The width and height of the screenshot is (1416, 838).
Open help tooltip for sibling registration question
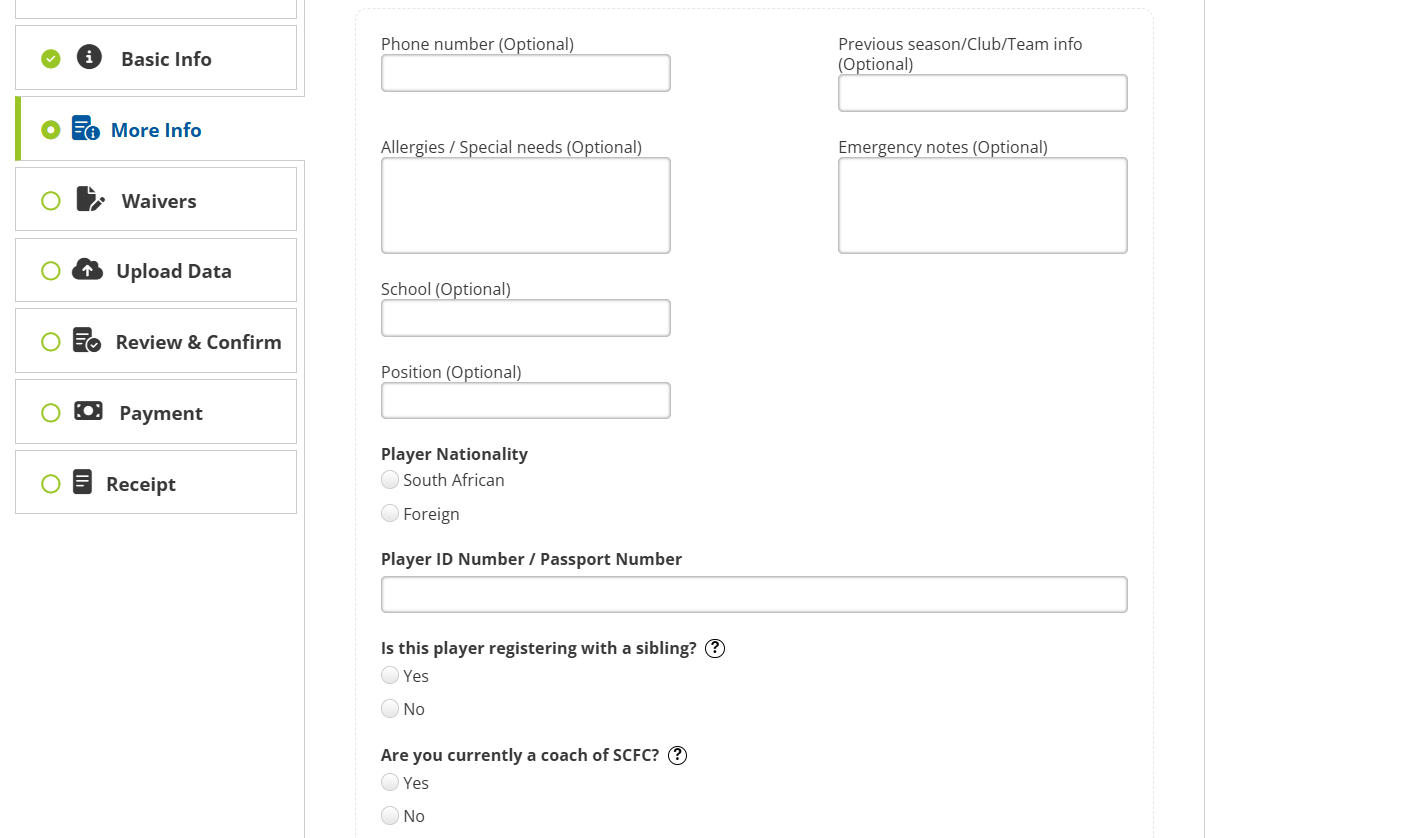point(715,648)
